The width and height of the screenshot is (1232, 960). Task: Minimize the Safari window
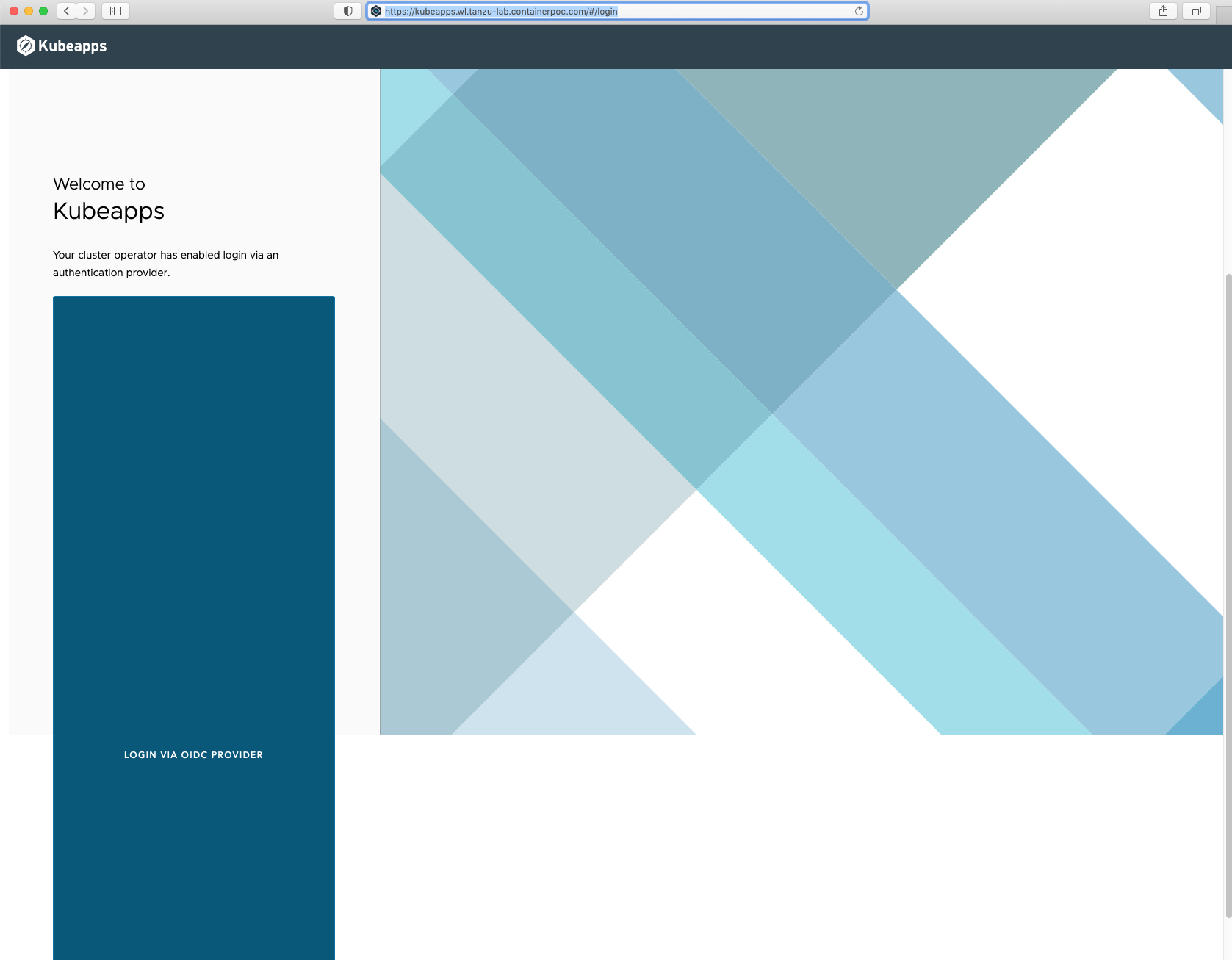point(29,11)
